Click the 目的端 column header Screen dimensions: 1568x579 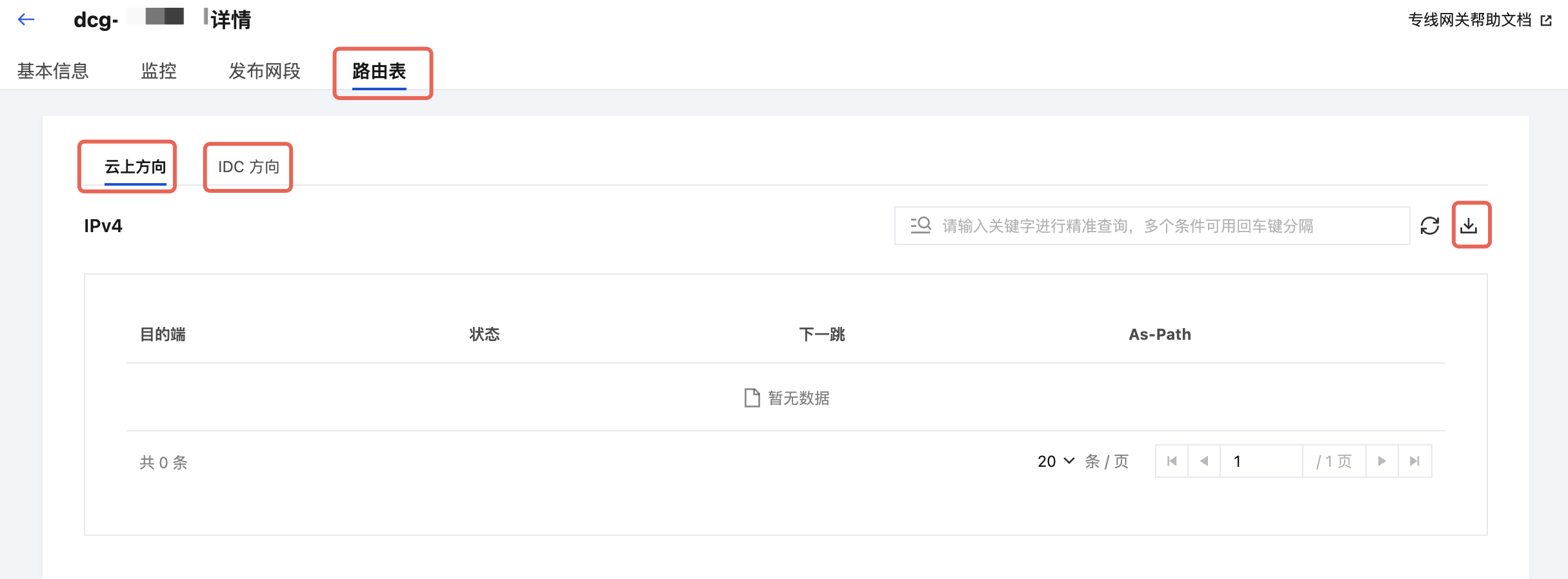[x=163, y=334]
